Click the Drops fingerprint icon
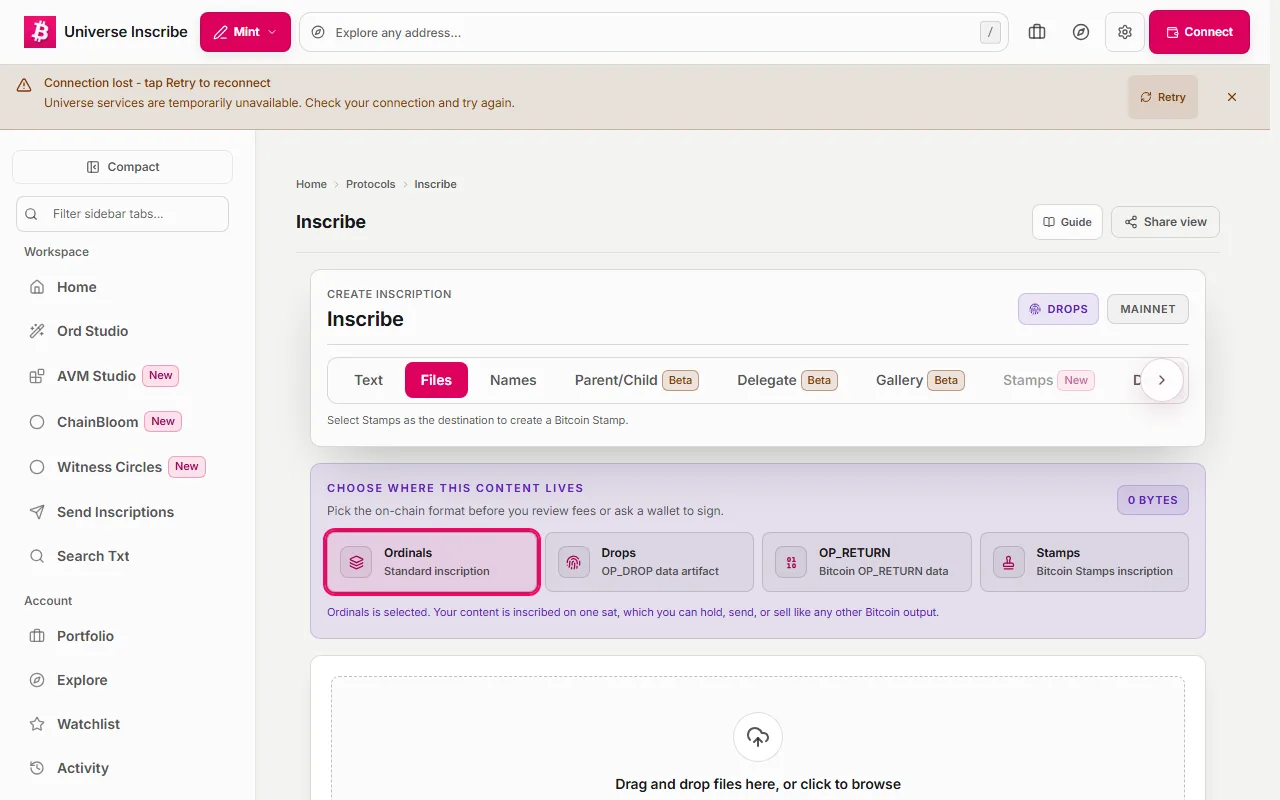 pos(573,562)
